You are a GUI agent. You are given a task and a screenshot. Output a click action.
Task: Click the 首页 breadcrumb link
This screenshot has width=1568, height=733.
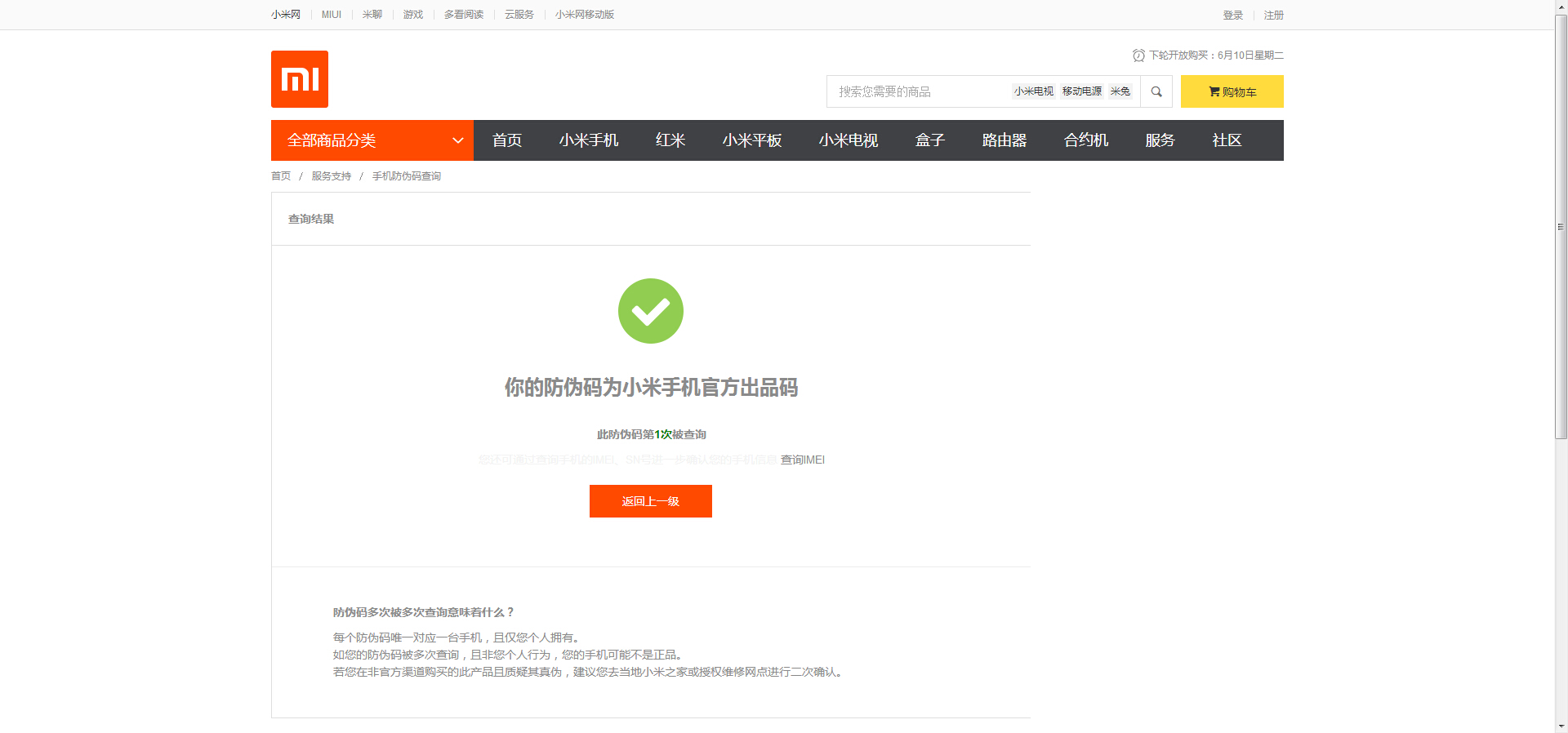(281, 176)
